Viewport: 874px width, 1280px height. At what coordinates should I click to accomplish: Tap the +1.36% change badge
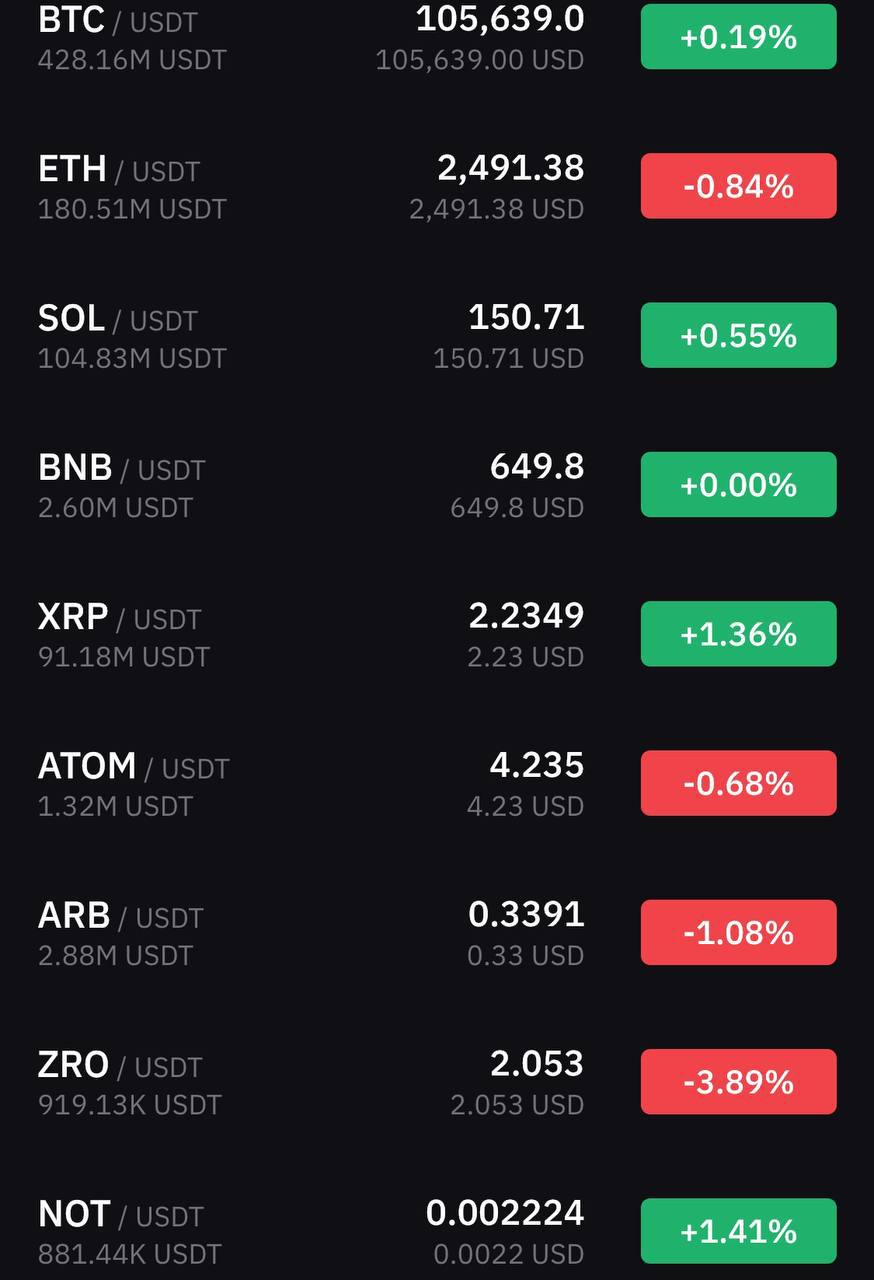(738, 634)
